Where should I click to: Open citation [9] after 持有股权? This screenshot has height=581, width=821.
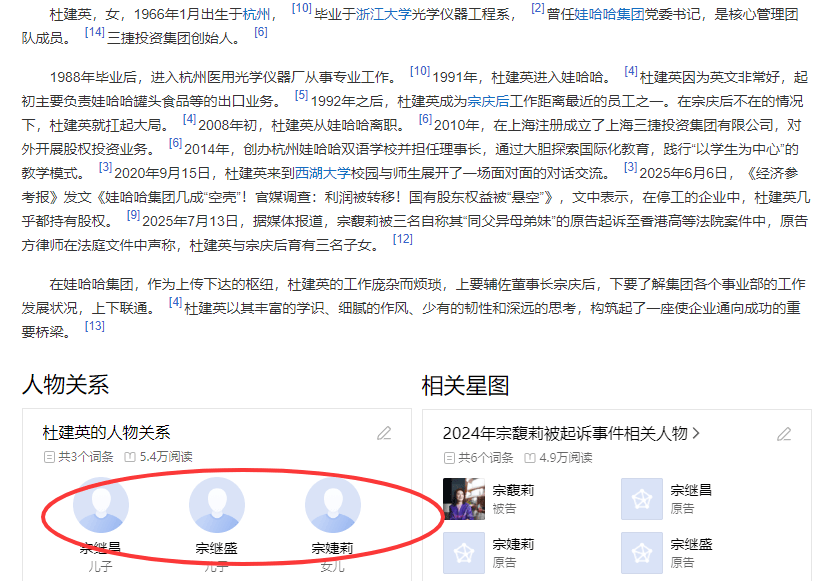[x=134, y=215]
